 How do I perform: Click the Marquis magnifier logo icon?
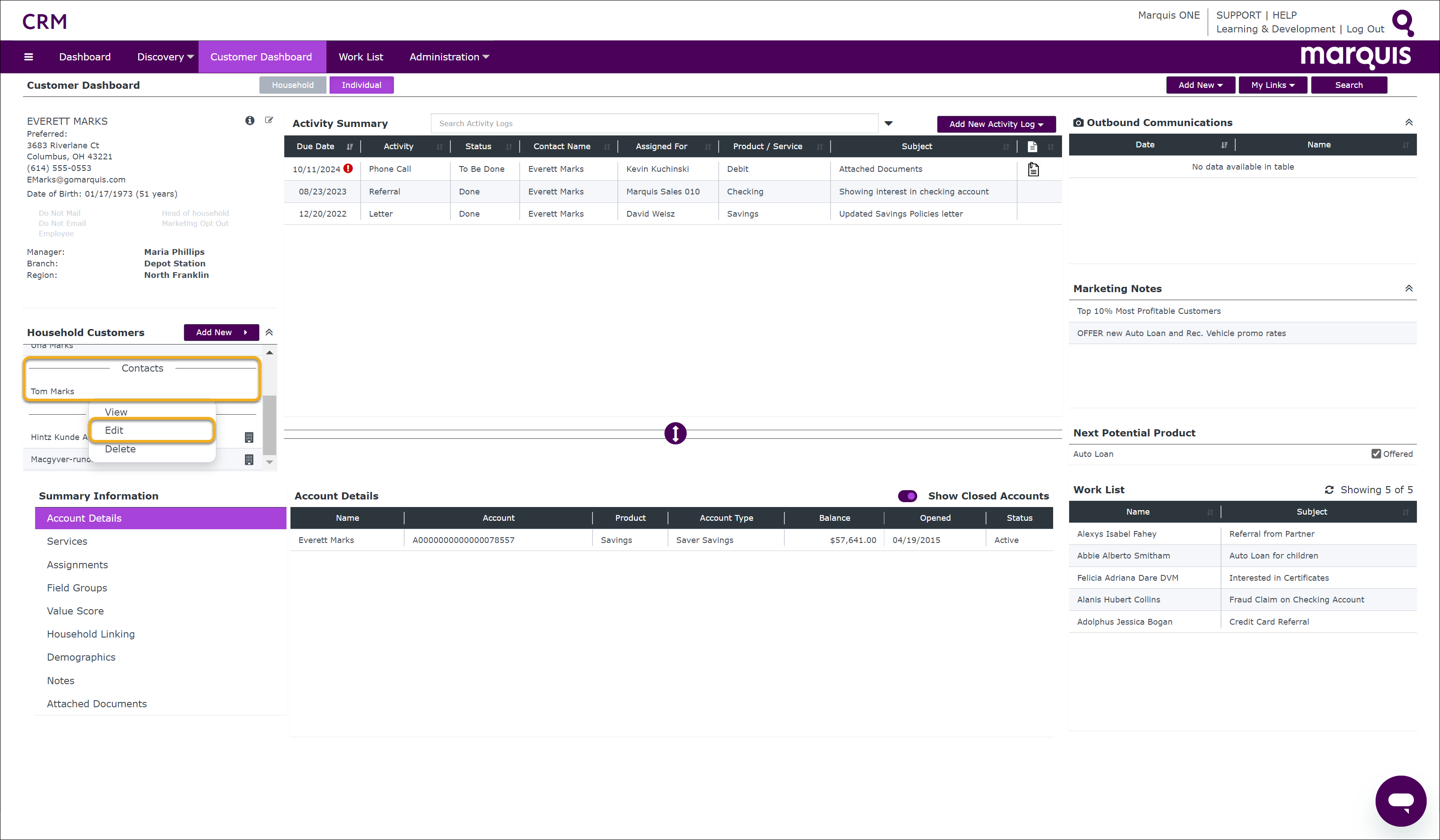pos(1403,23)
